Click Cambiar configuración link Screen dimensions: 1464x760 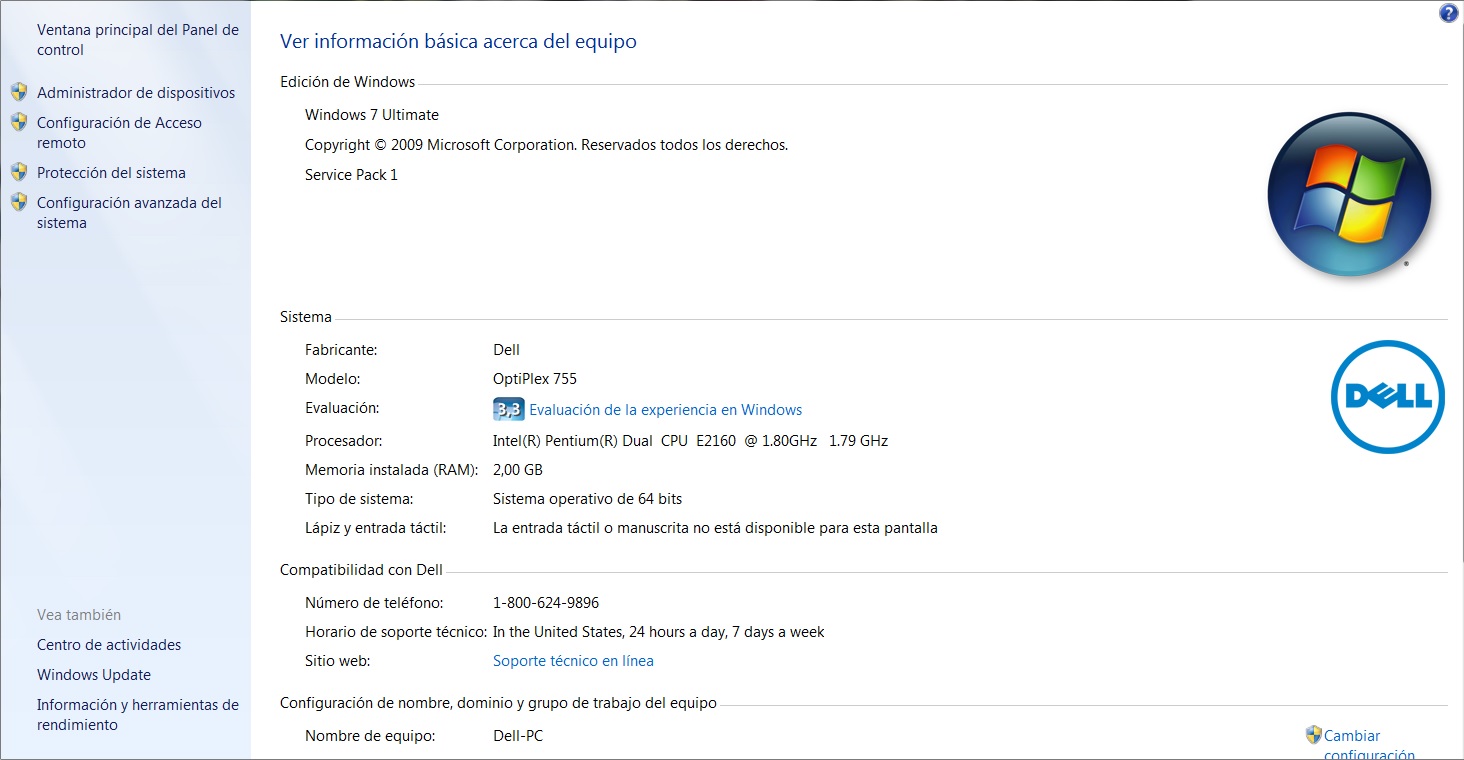1352,736
